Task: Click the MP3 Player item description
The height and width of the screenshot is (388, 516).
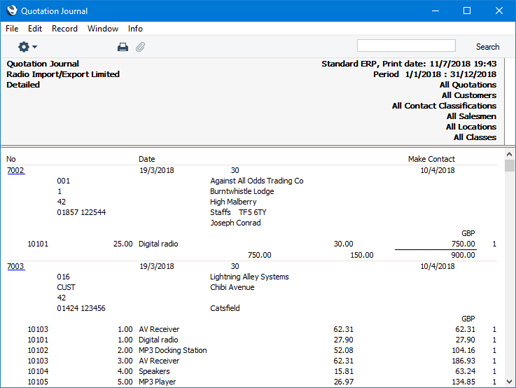Action: pyautogui.click(x=157, y=382)
